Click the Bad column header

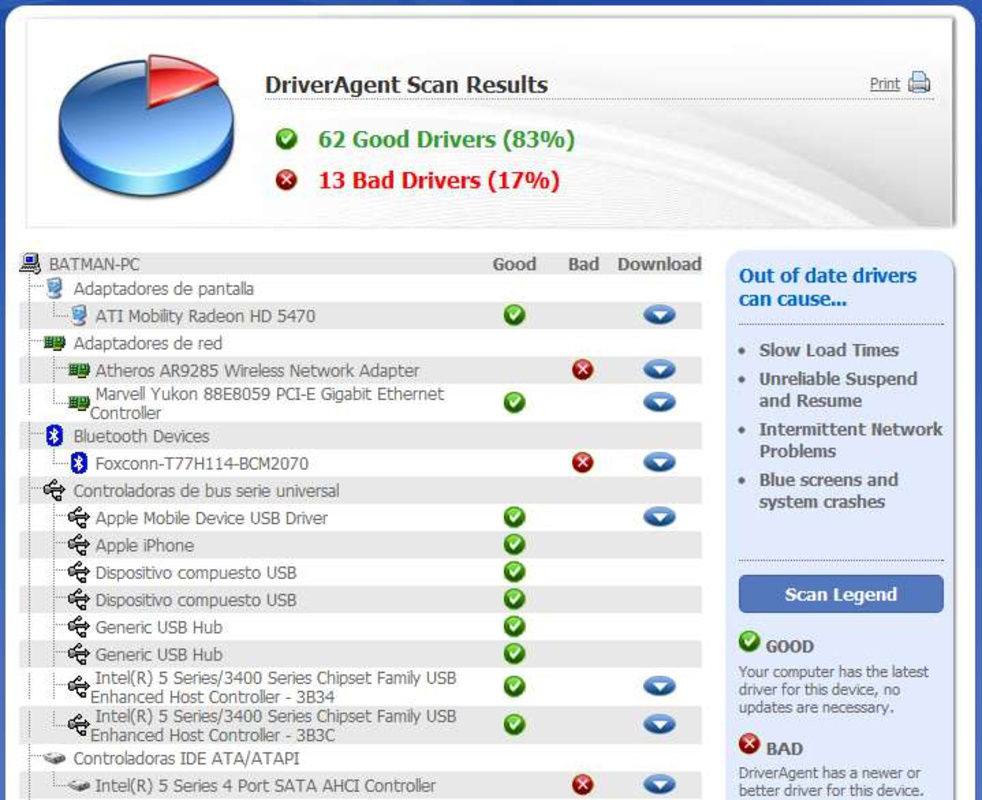pos(583,264)
